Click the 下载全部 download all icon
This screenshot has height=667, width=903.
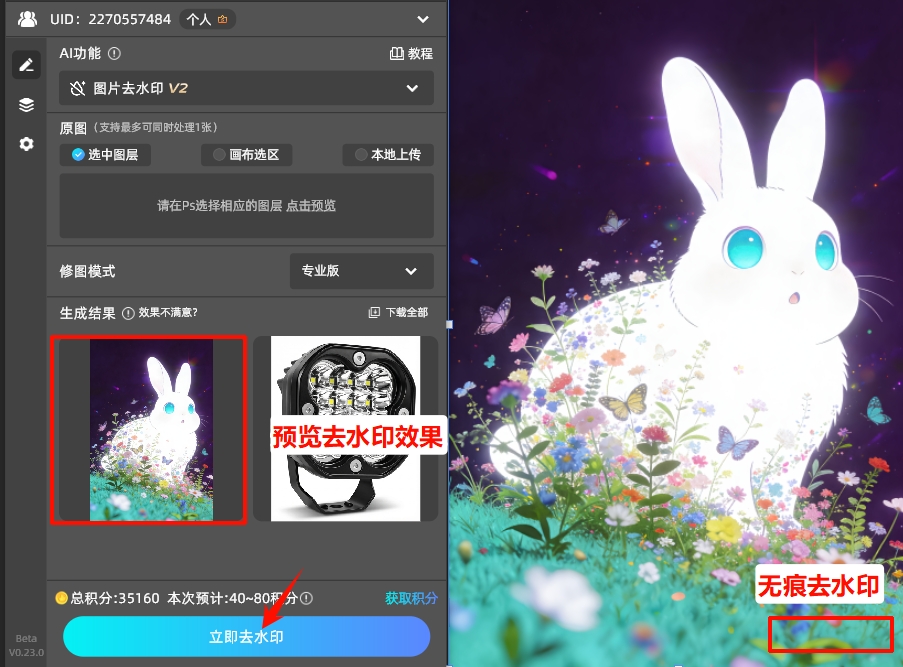point(372,312)
